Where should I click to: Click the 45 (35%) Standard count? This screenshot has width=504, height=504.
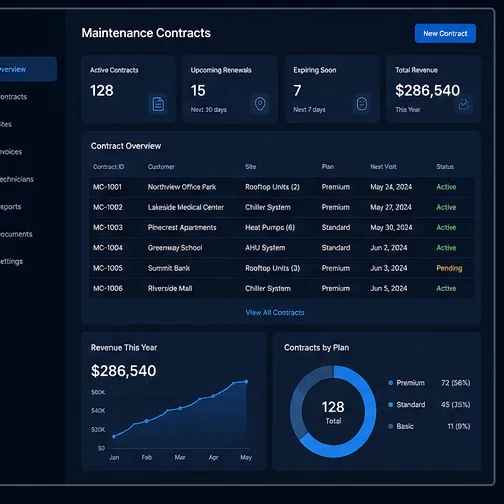click(x=455, y=404)
